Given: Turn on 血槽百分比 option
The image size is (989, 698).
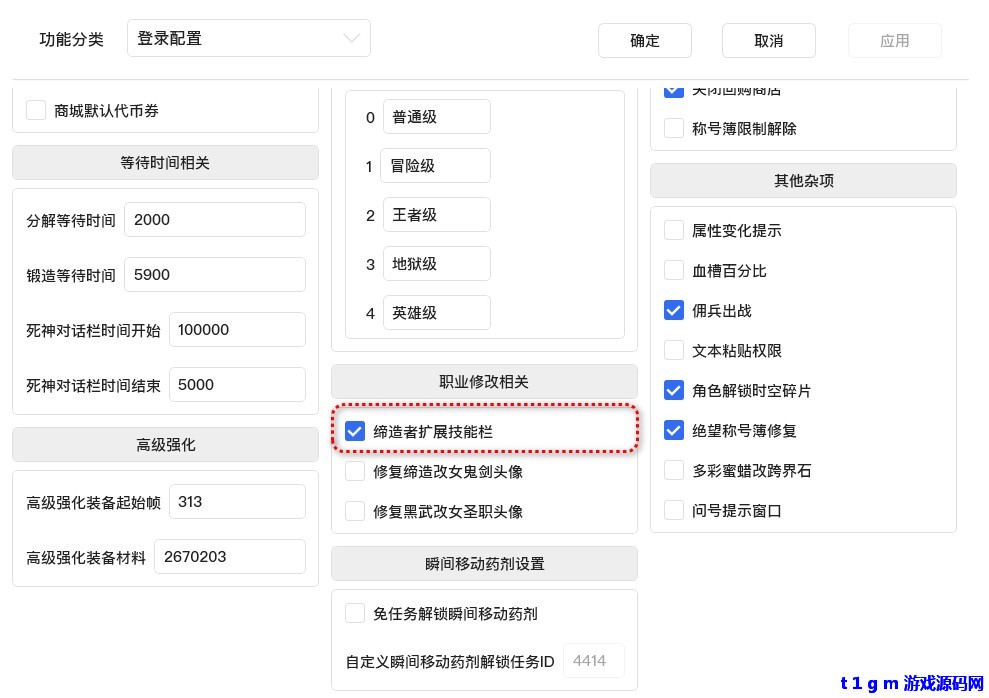Looking at the screenshot, I should tap(674, 271).
